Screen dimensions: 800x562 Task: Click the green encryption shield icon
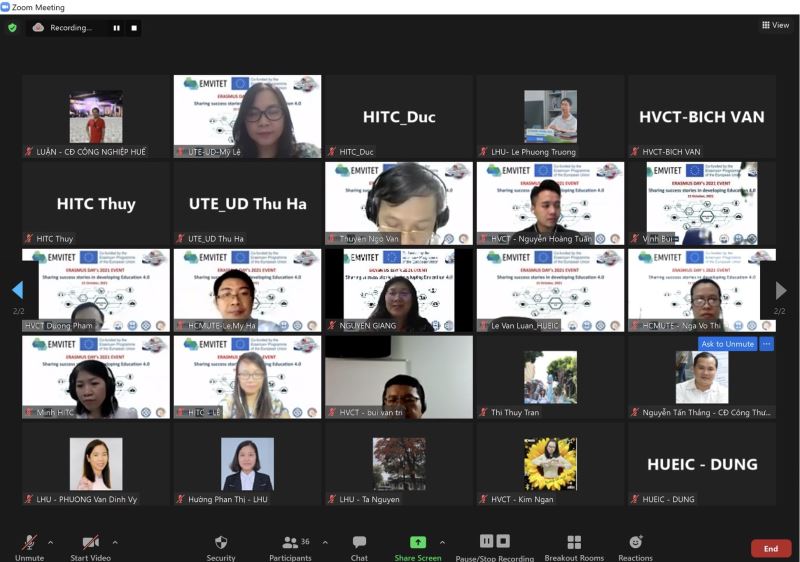coord(12,28)
